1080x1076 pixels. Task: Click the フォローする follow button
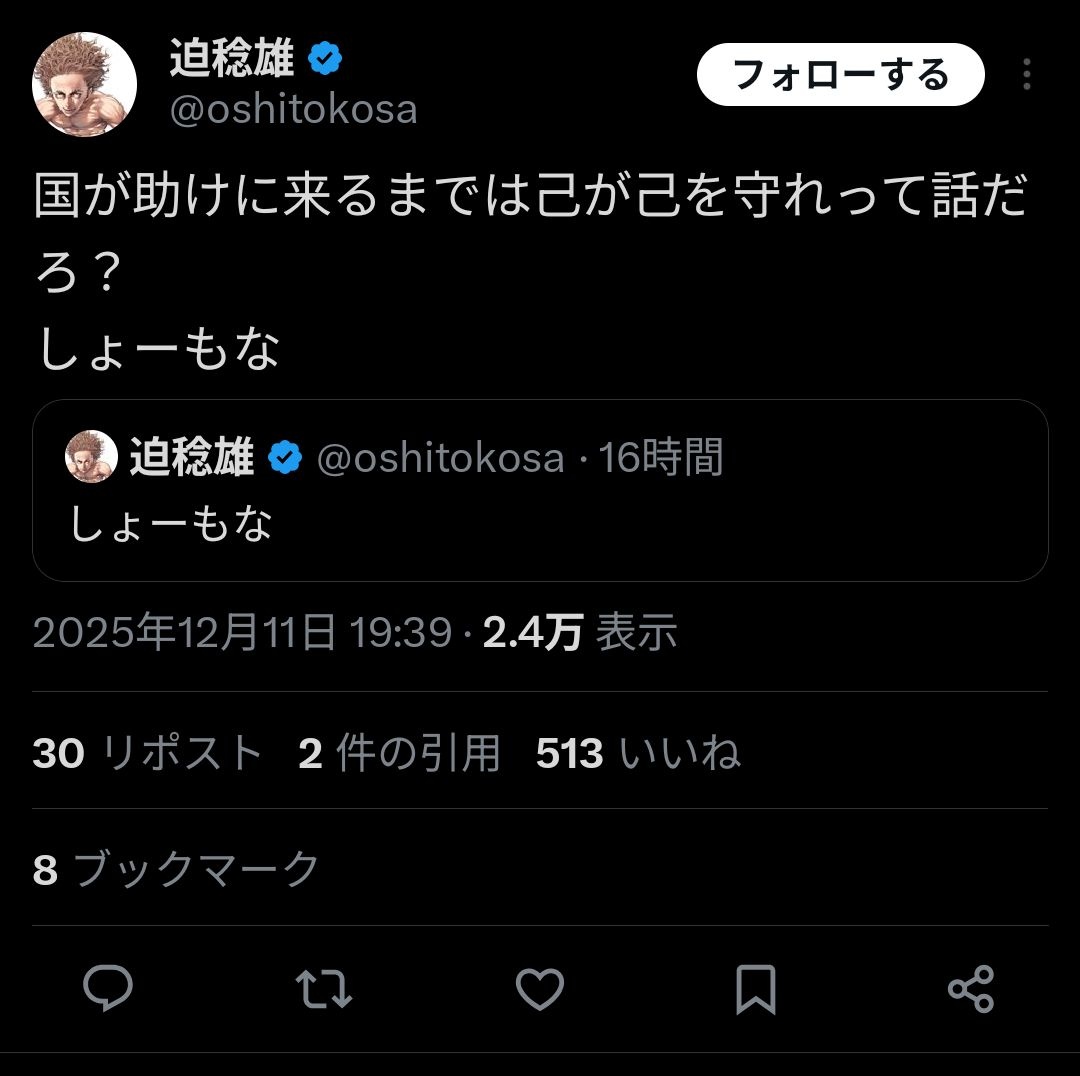840,75
